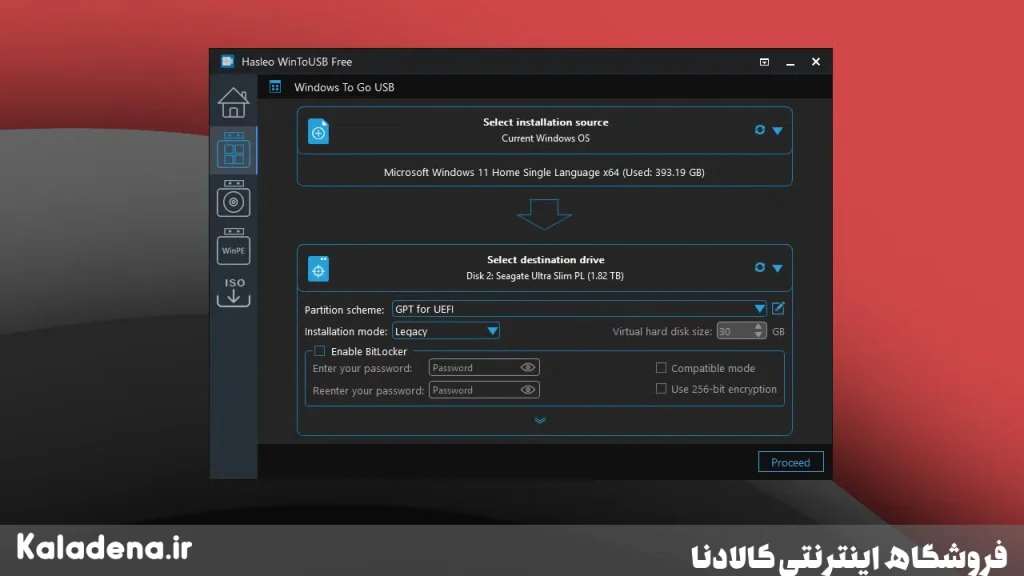Image resolution: width=1024 pixels, height=576 pixels.
Task: Open Windows To Go USB sidebar icon
Action: point(233,150)
